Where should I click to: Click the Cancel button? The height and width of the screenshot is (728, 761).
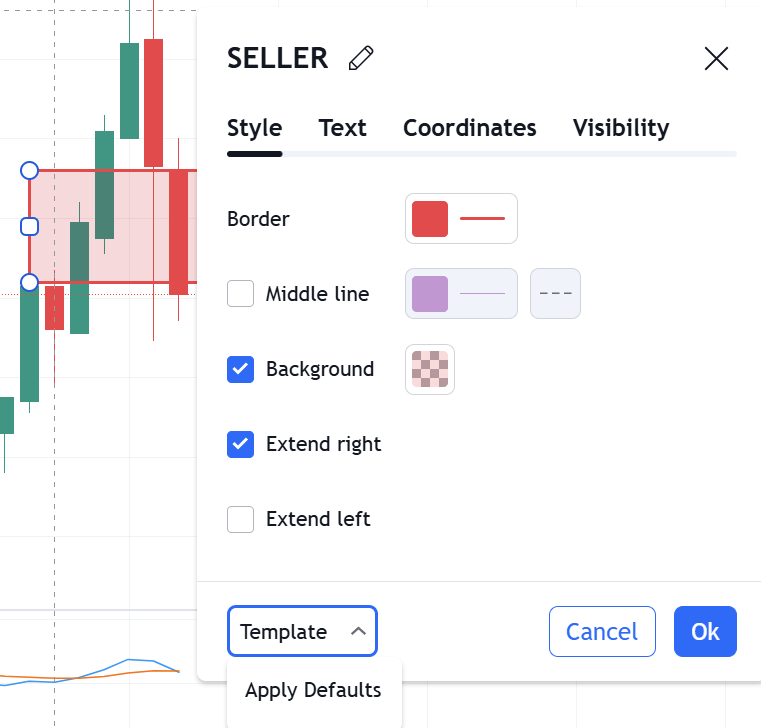[x=602, y=631]
